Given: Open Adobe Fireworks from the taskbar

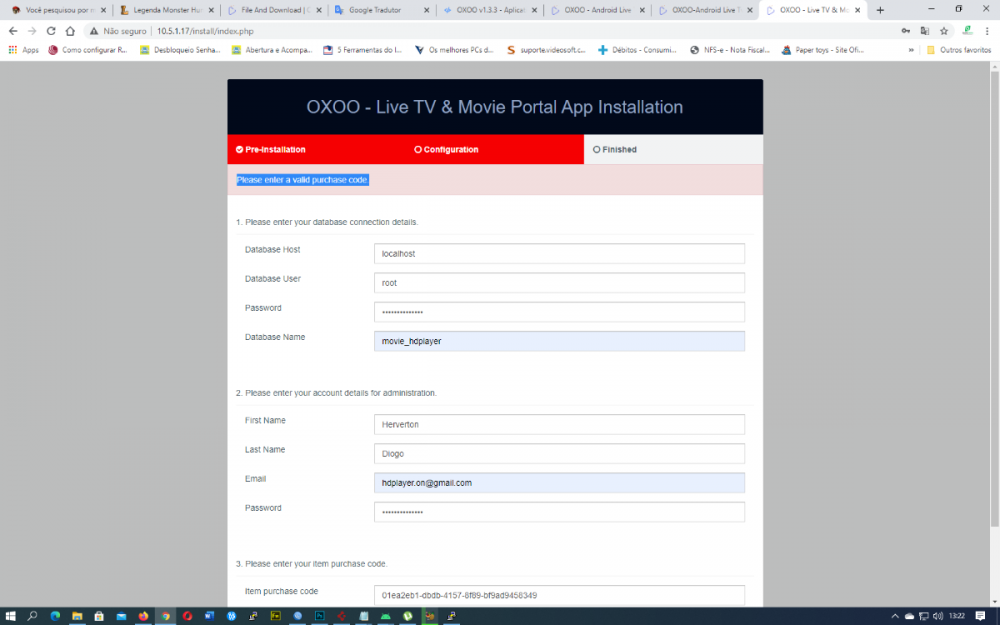Looking at the screenshot, I should tap(276, 616).
